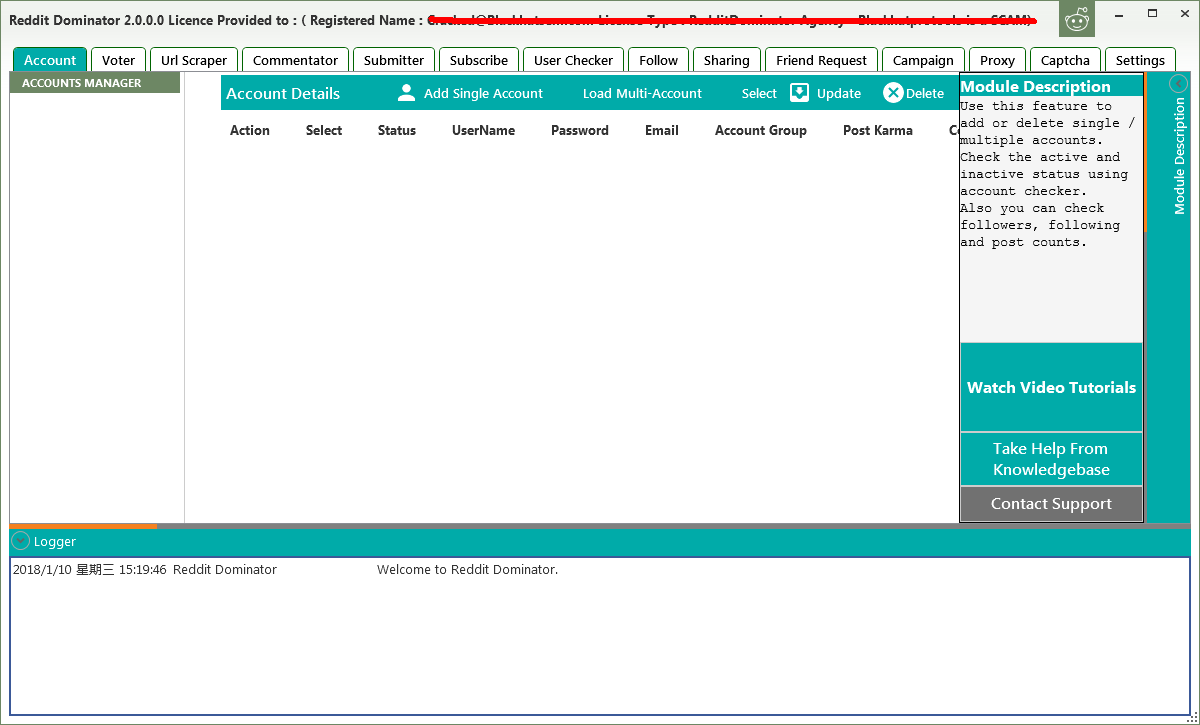The height and width of the screenshot is (725, 1200).
Task: Click the UserName column header
Action: [x=483, y=130]
